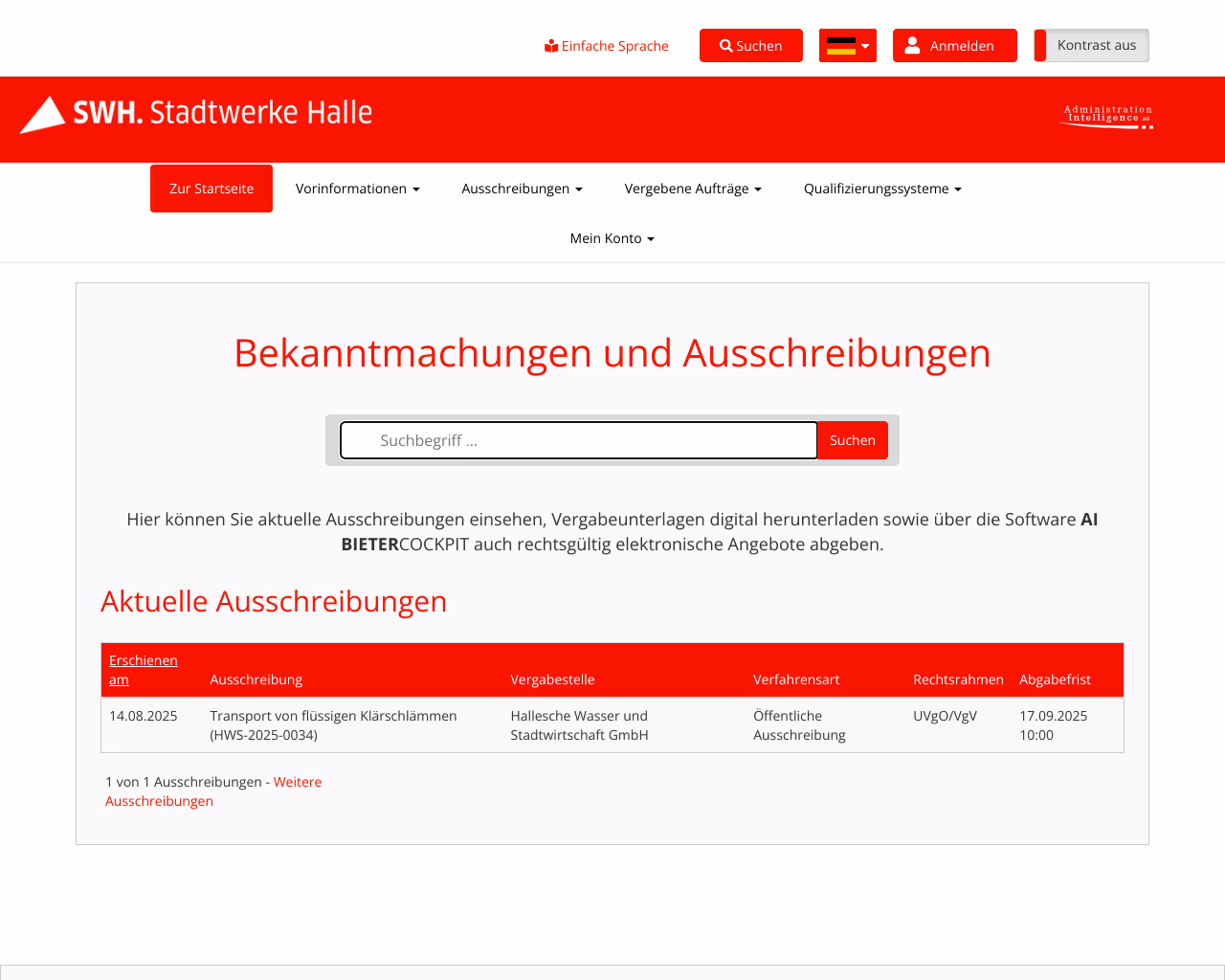Screen dimensions: 1225x980
Task: Click the Administration Intelligence logo
Action: [1105, 116]
